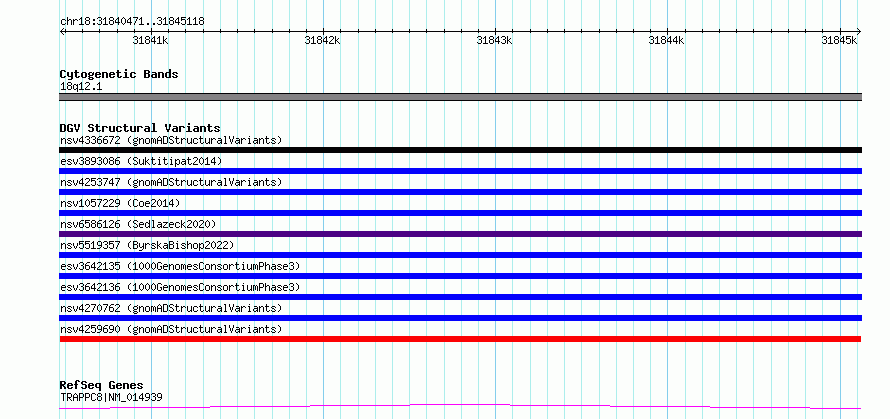Click the 31845k ruler tick label
The image size is (890, 419).
(x=839, y=40)
